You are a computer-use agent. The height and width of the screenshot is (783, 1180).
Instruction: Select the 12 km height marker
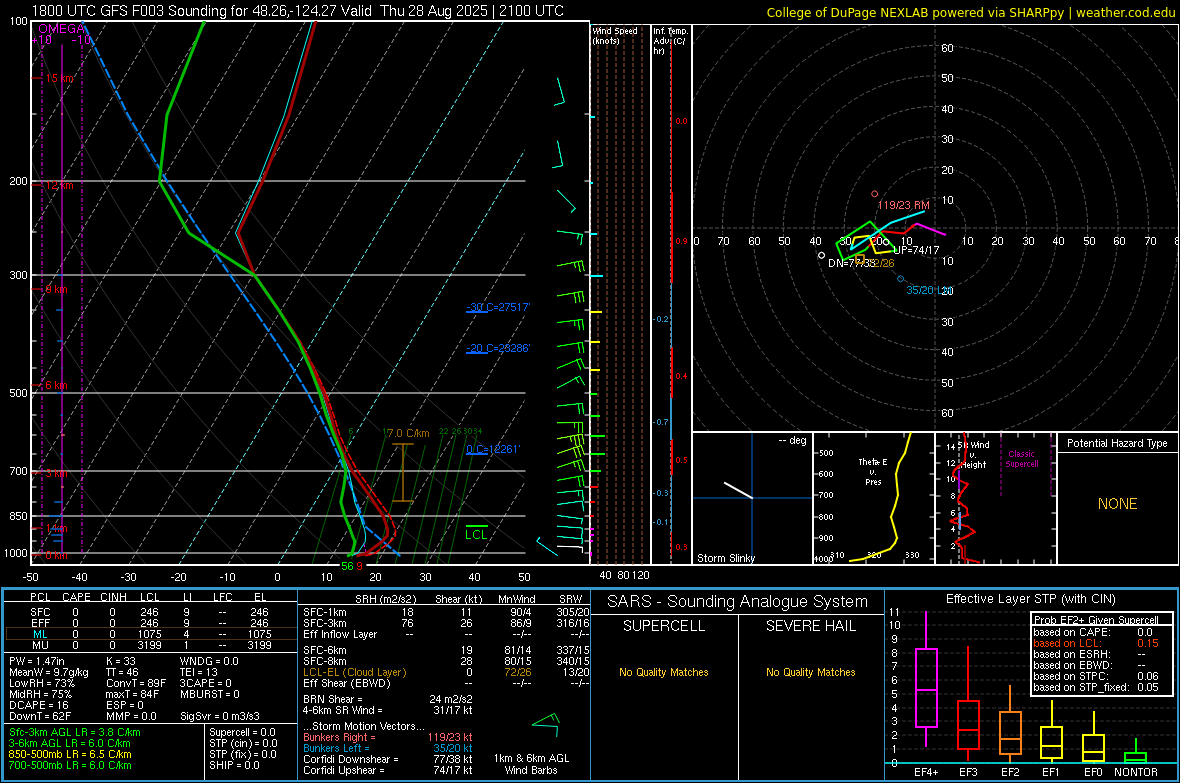[60, 185]
